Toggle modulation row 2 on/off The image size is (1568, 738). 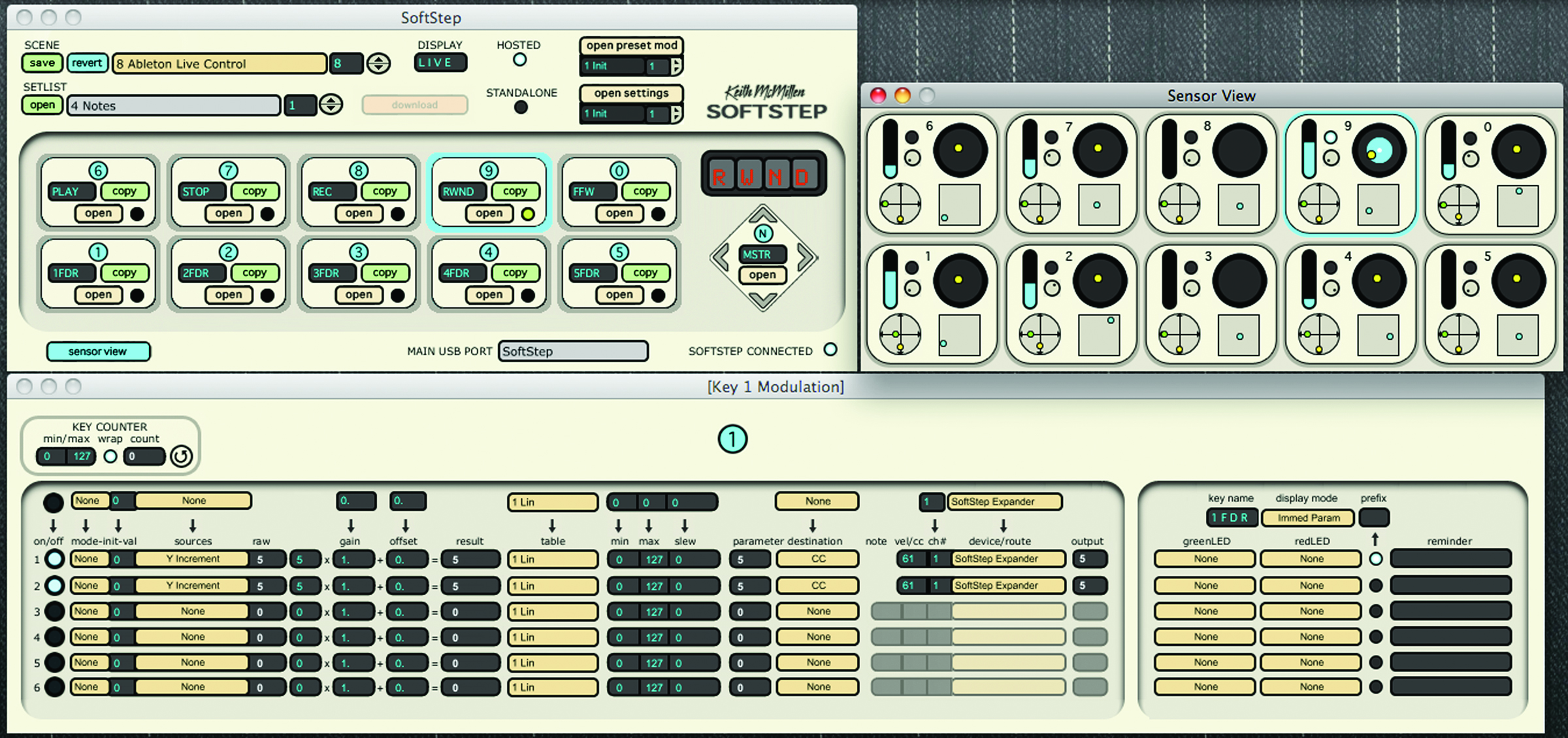click(54, 586)
